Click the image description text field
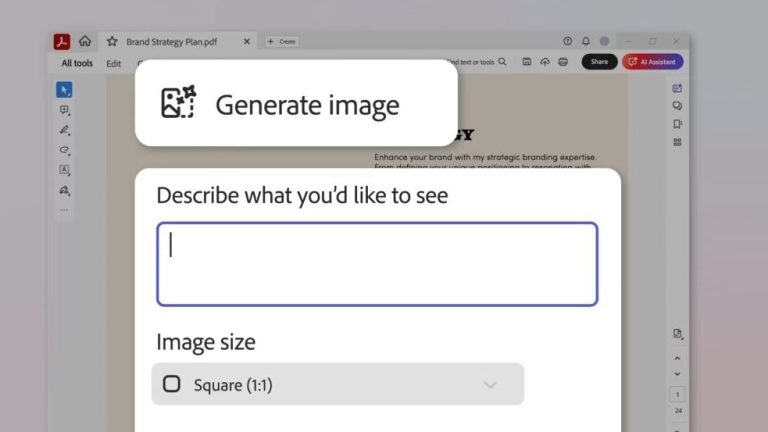The image size is (768, 432). [x=377, y=264]
